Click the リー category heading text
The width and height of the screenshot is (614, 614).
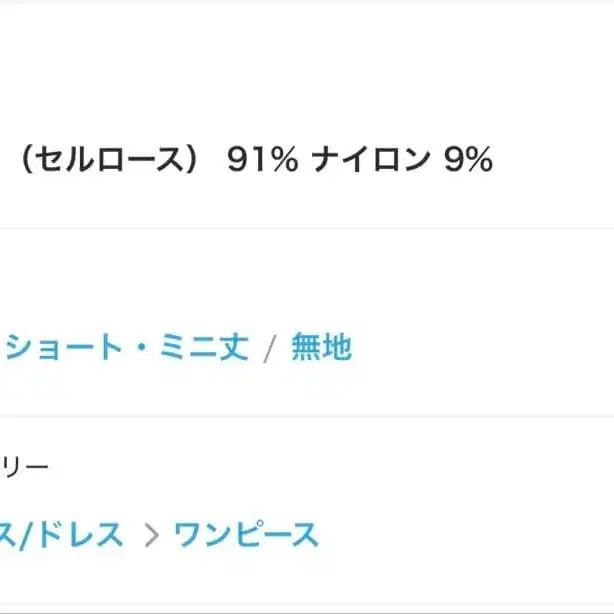[24, 466]
